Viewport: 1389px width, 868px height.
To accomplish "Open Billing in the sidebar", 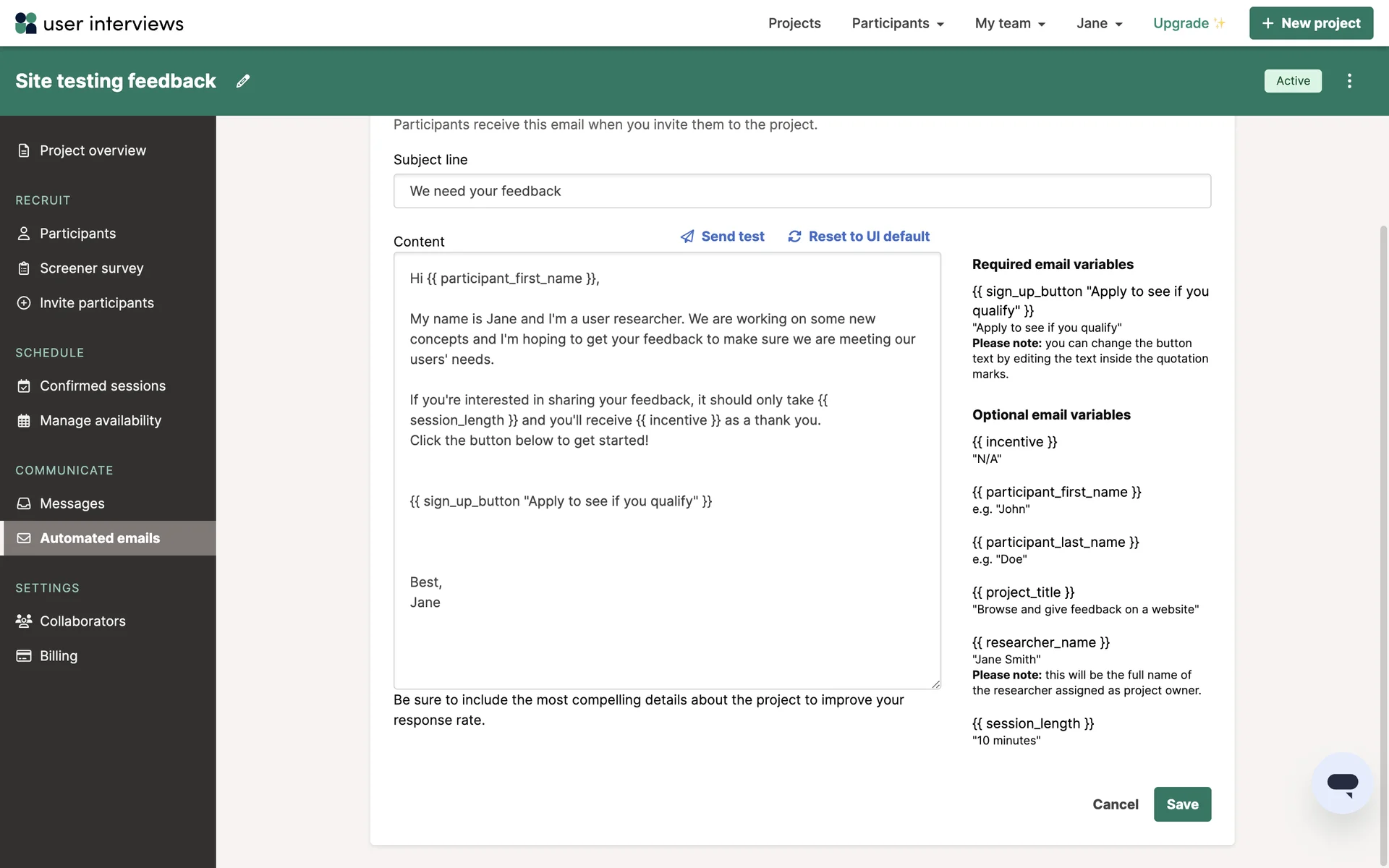I will click(58, 656).
